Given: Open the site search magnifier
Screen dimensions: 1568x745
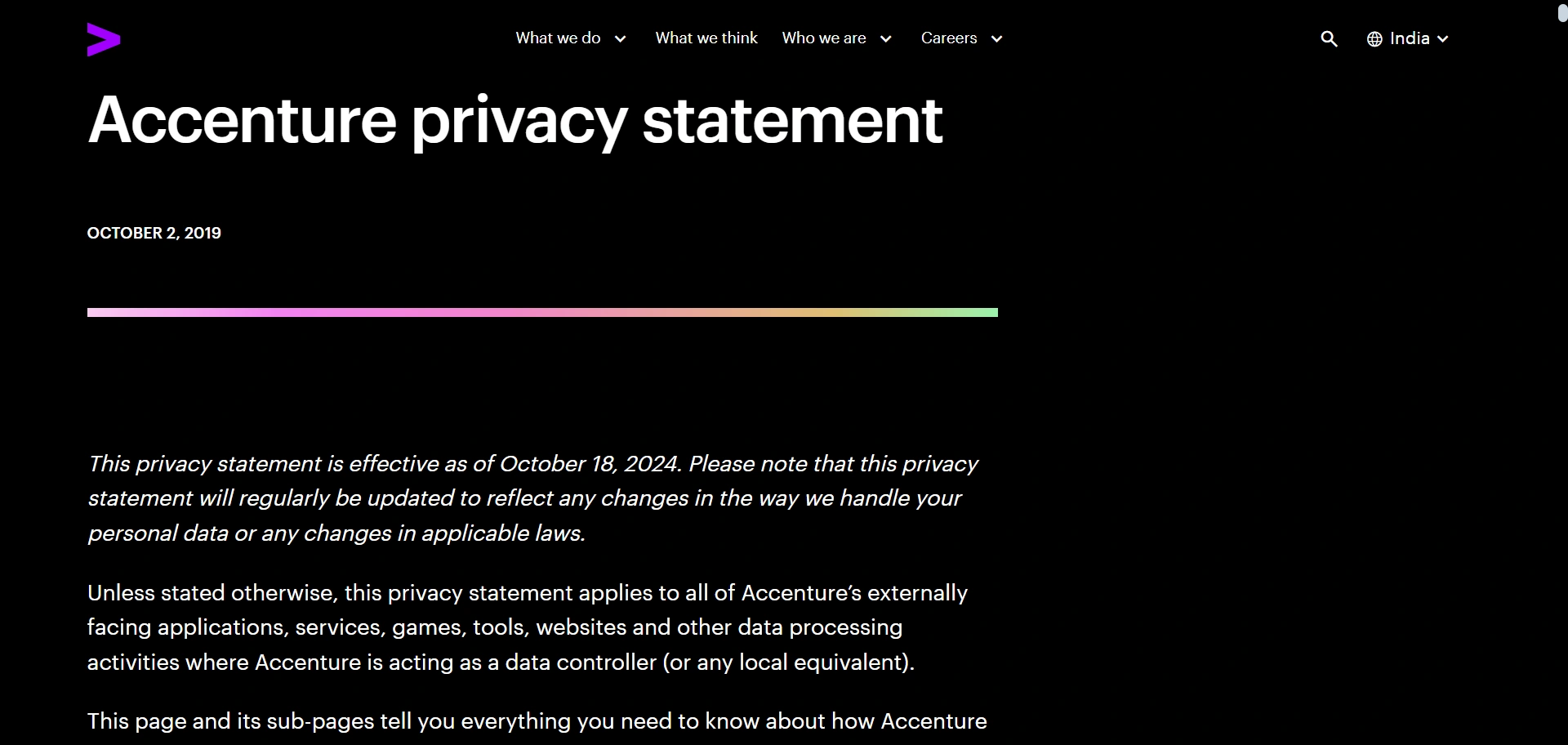Looking at the screenshot, I should (1329, 38).
